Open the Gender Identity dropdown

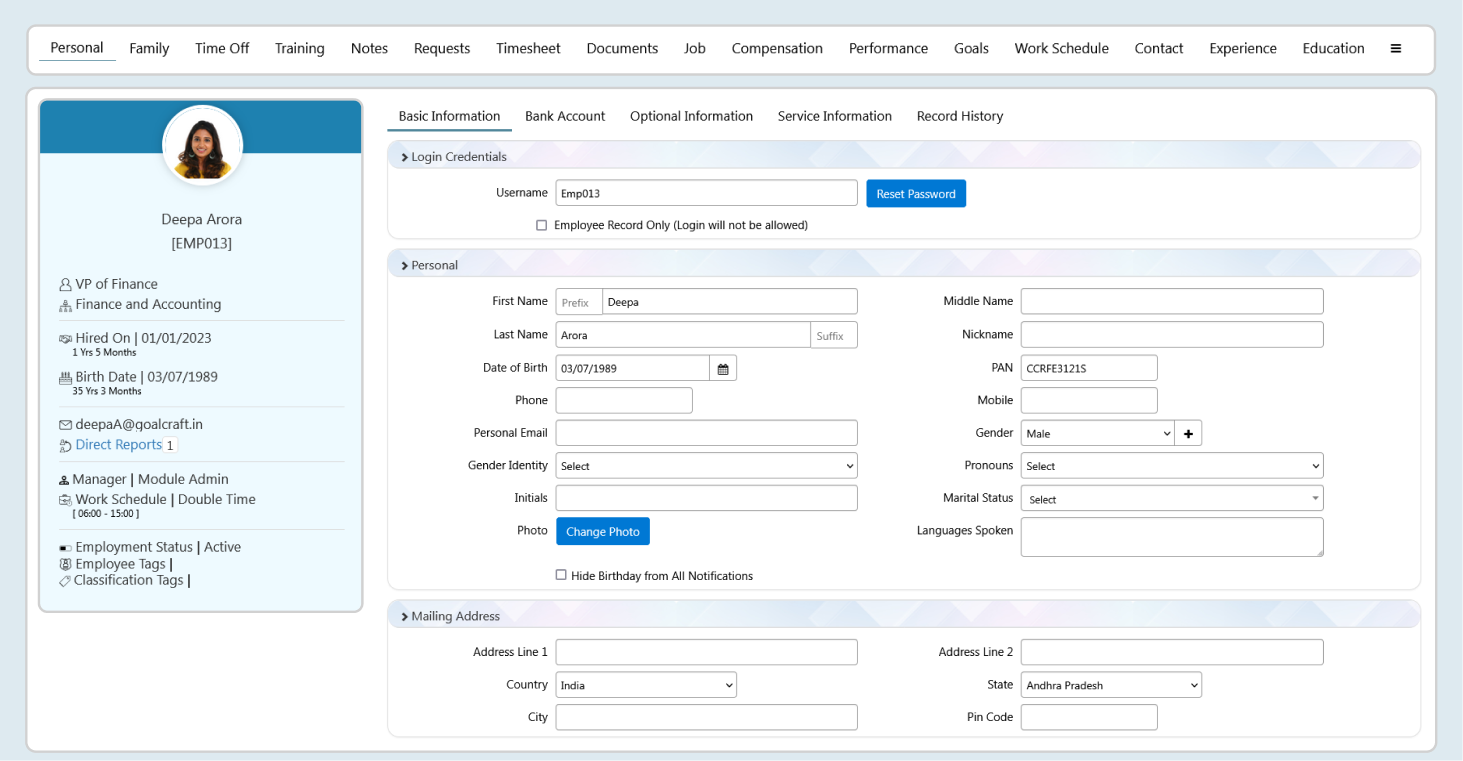706,466
